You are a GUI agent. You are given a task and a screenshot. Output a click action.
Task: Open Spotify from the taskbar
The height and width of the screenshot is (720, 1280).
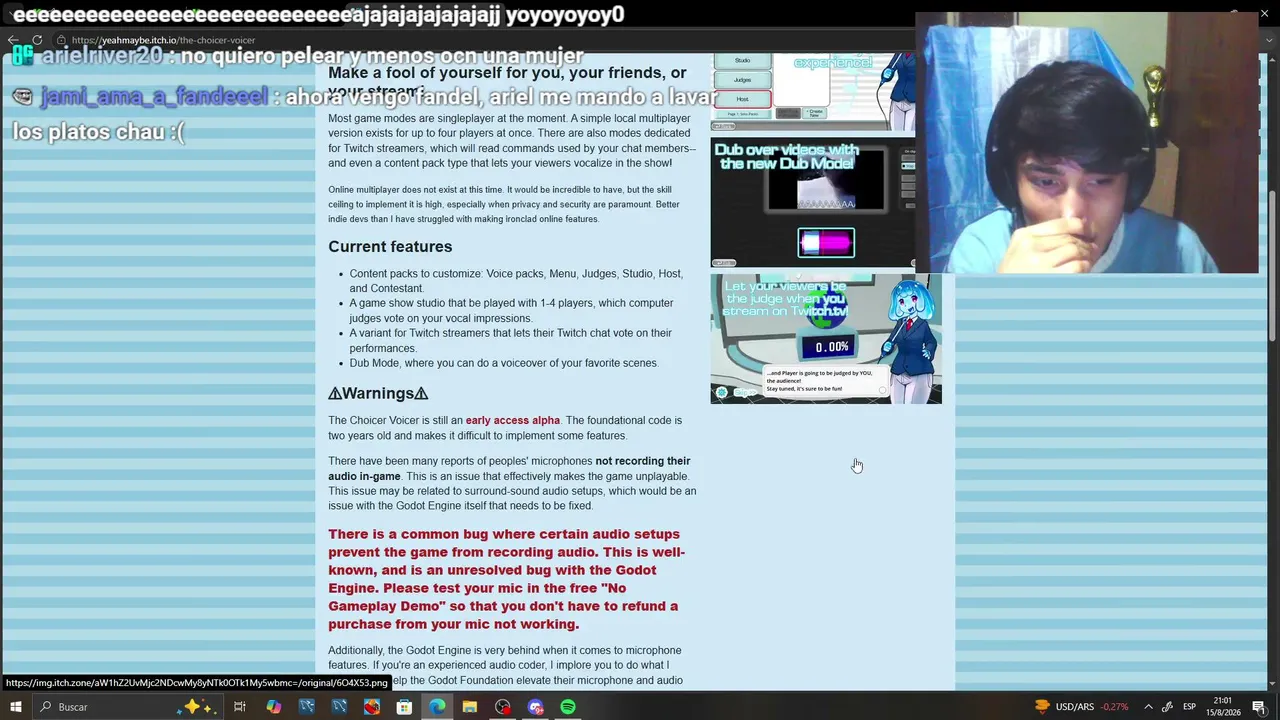point(568,707)
